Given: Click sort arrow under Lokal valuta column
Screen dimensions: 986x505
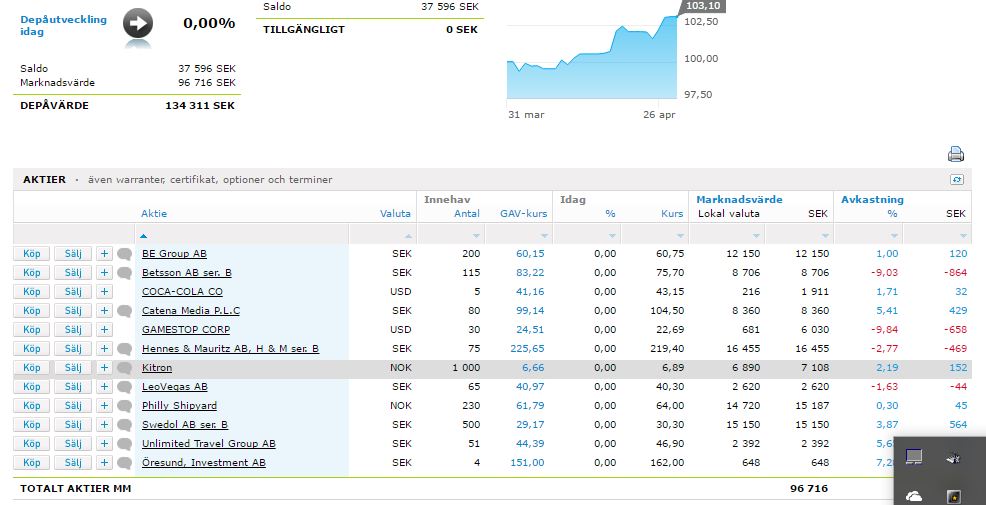Looking at the screenshot, I should (756, 236).
